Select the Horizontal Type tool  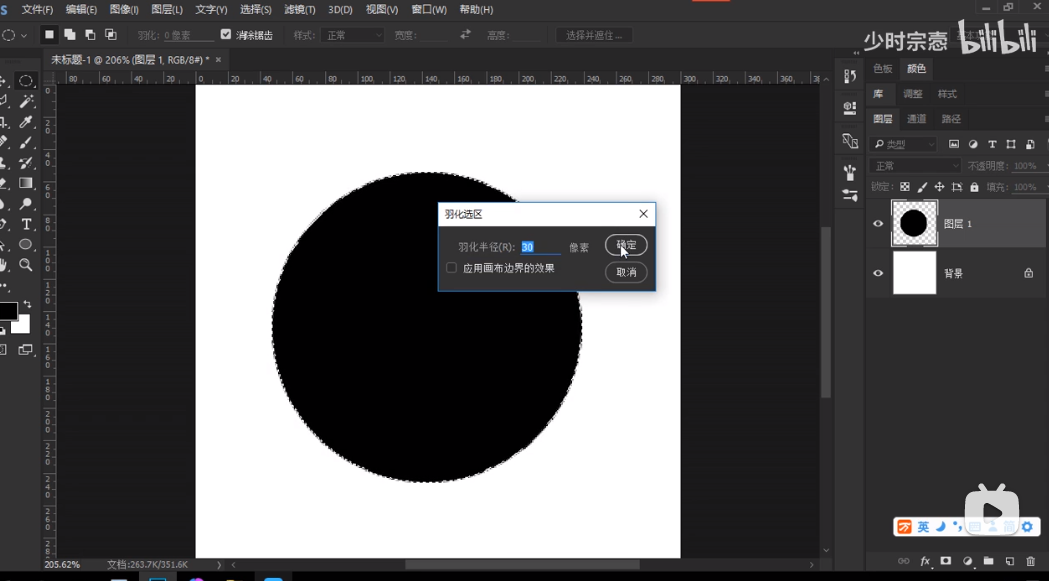tap(26, 224)
